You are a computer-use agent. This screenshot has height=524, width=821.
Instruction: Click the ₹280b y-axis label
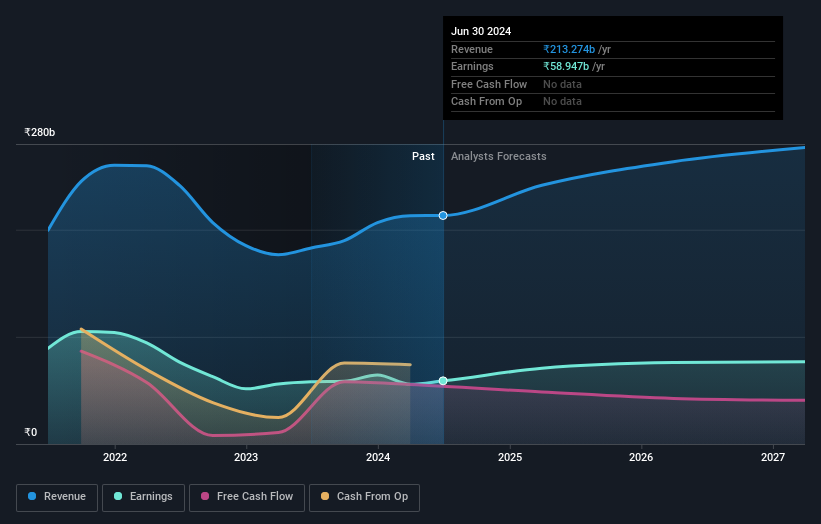[x=39, y=132]
